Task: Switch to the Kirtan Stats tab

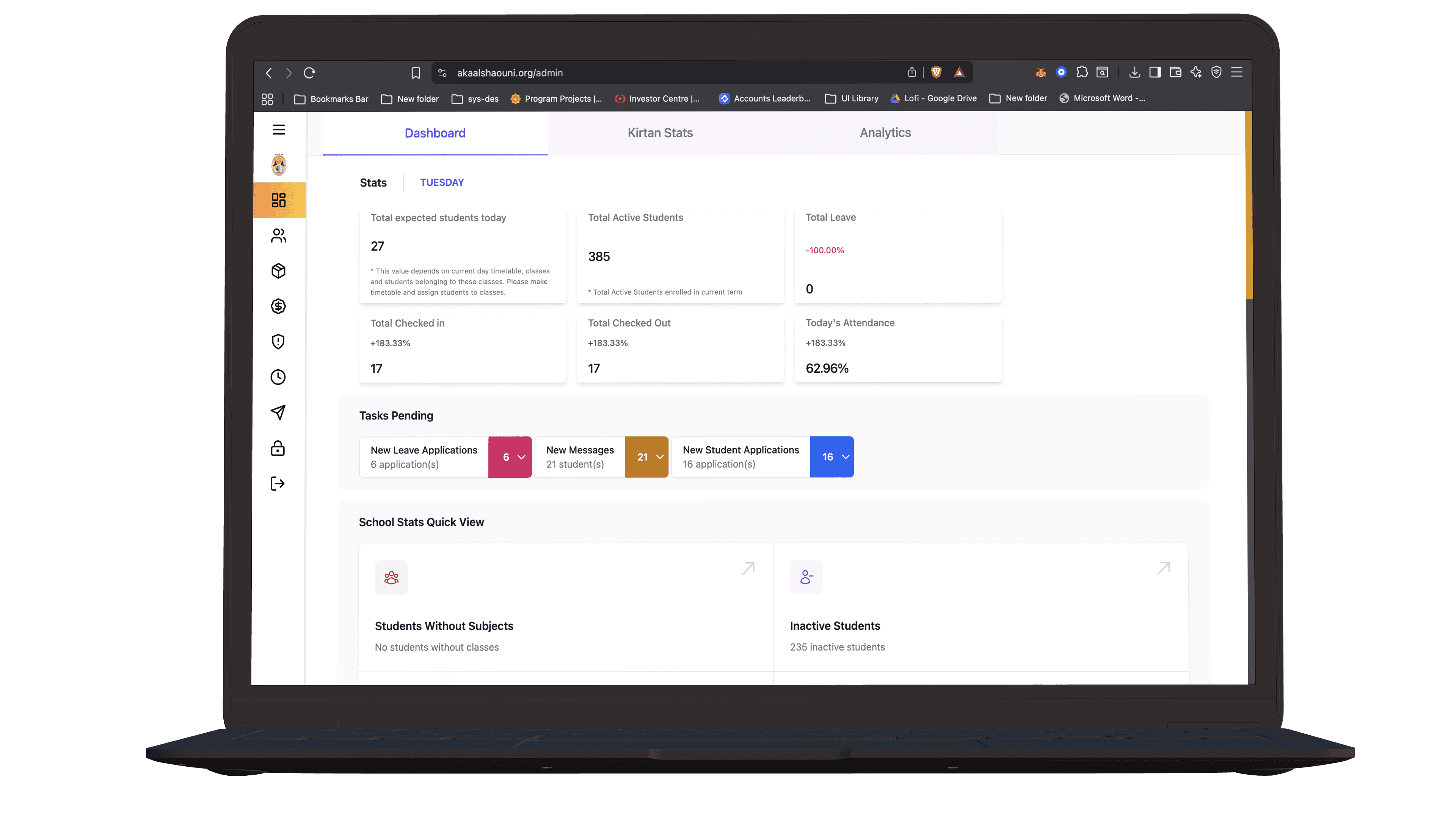Action: tap(660, 133)
